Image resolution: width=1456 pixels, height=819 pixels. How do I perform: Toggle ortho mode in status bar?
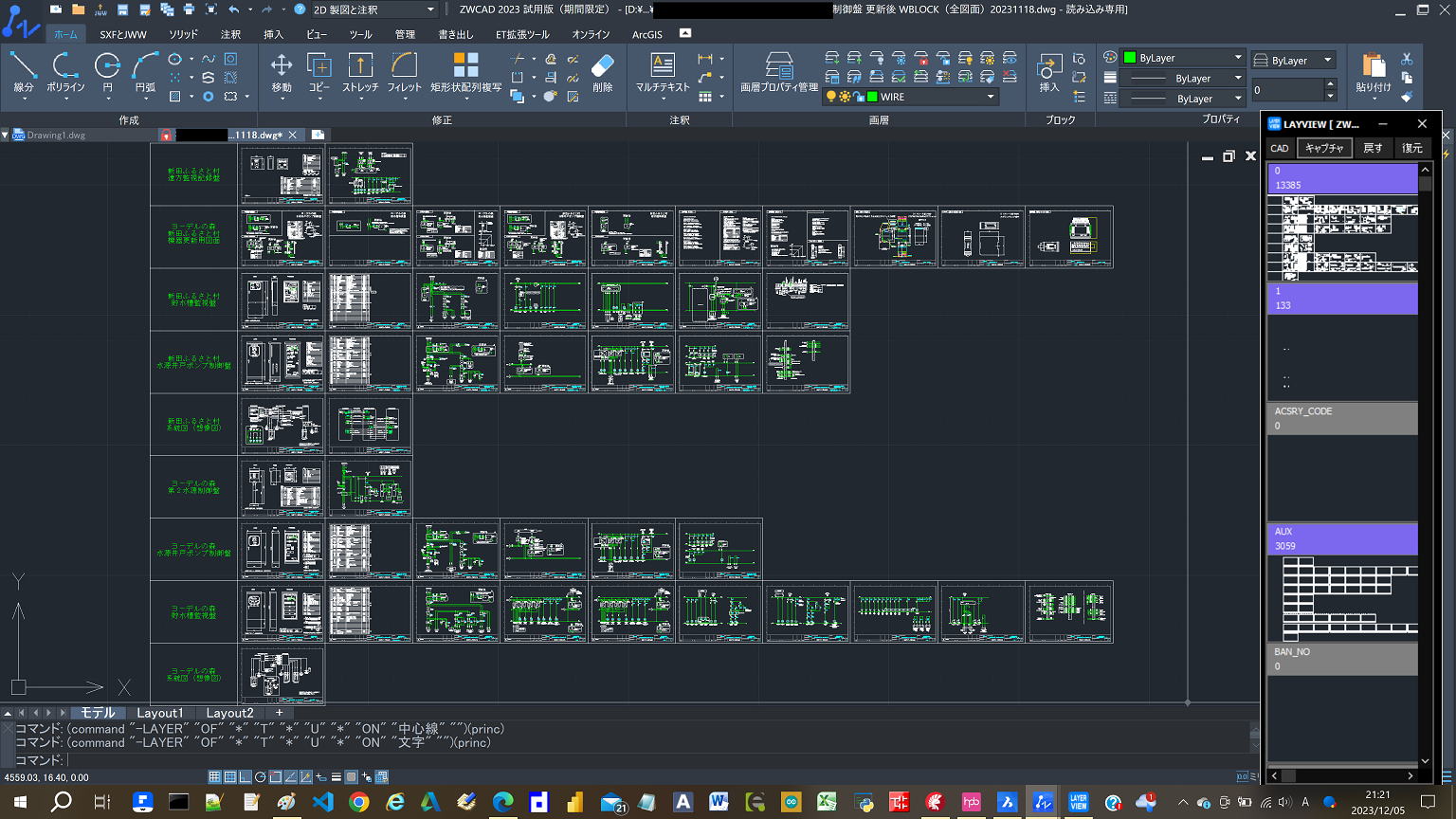point(246,777)
